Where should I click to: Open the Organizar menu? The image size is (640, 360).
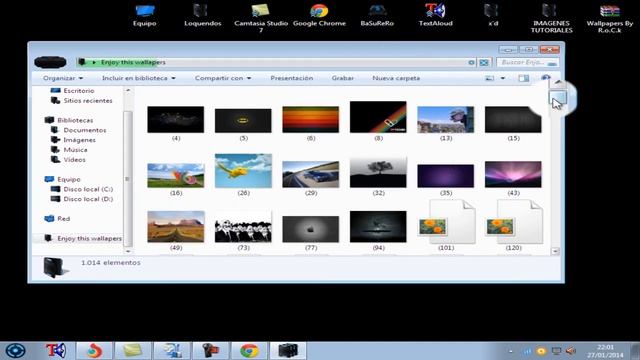[x=63, y=78]
